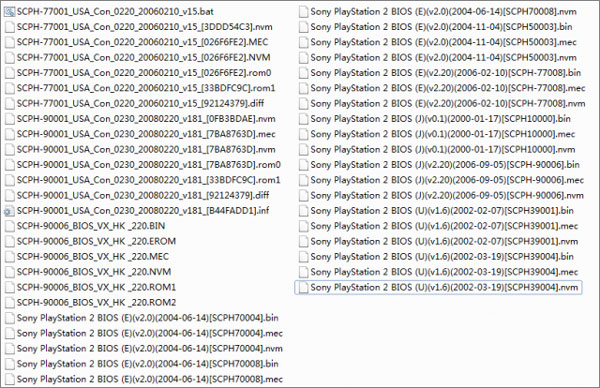Screen dimensions: 600x388
Task: Click file icon of BIOS (E)(v2.20)[SCPH-77008].bin
Action: [303, 73]
